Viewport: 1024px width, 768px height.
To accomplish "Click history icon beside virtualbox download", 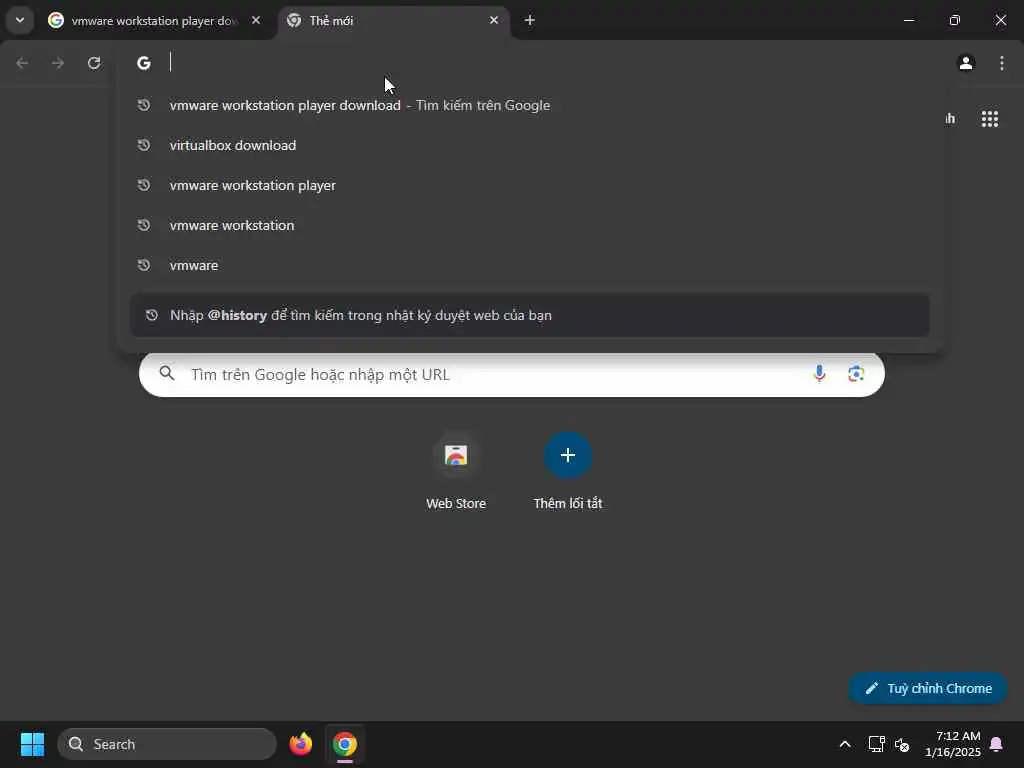I will [144, 145].
